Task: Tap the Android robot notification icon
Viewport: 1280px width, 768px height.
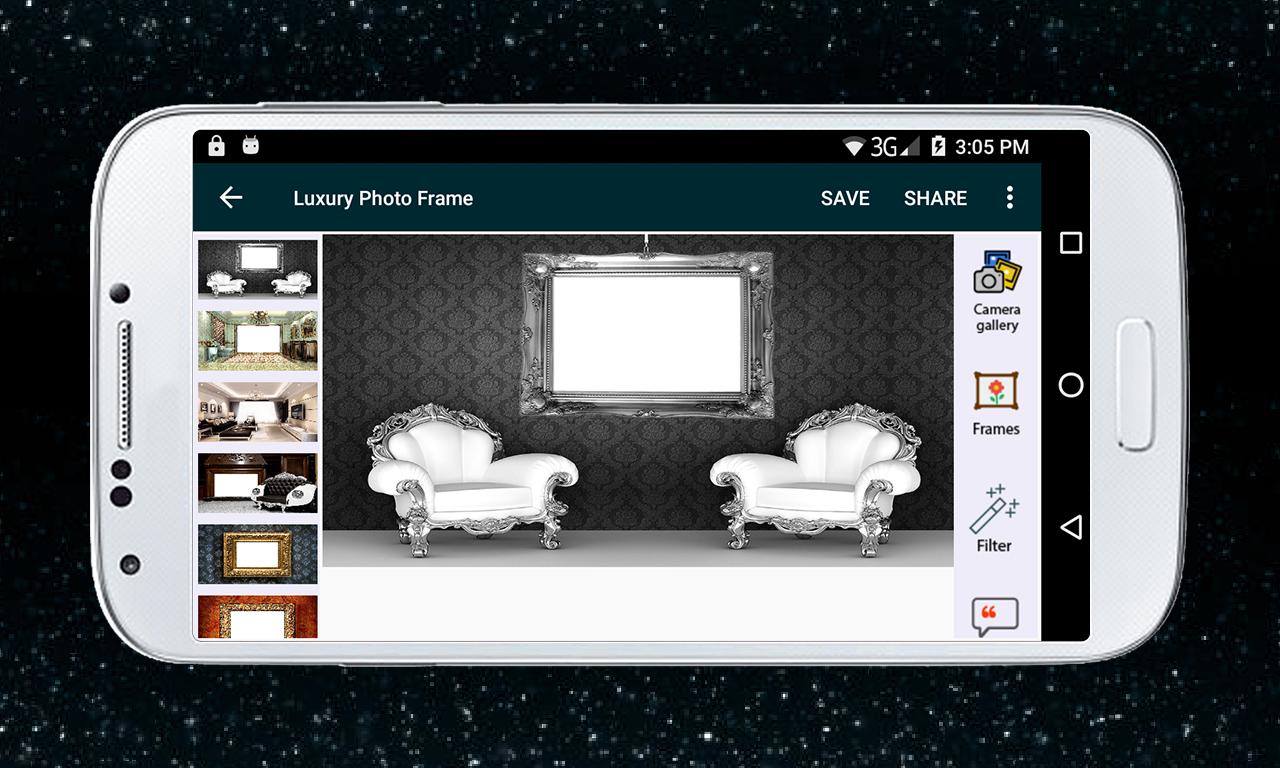Action: pyautogui.click(x=250, y=146)
